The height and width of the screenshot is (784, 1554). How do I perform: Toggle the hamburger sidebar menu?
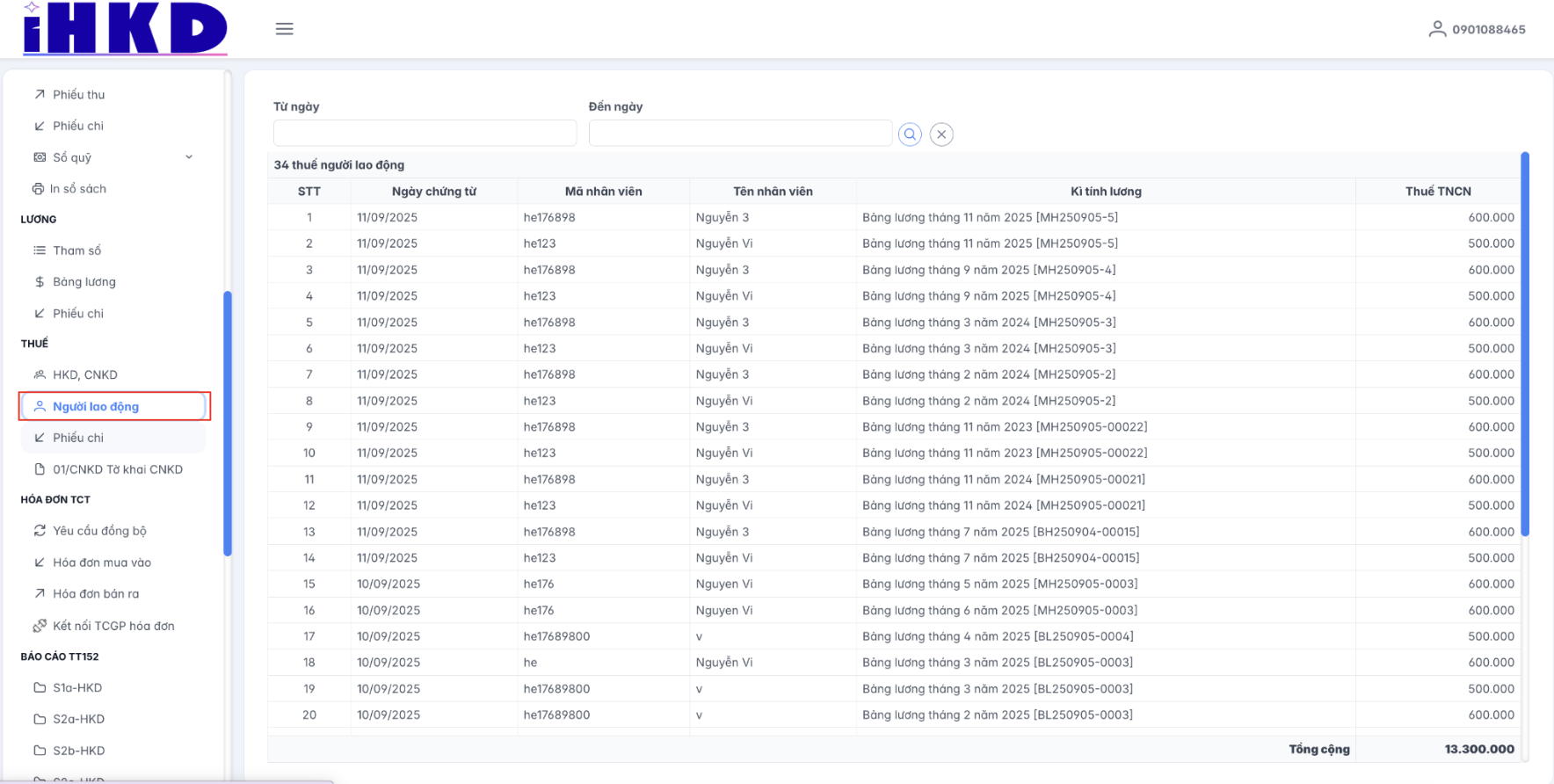coord(284,29)
